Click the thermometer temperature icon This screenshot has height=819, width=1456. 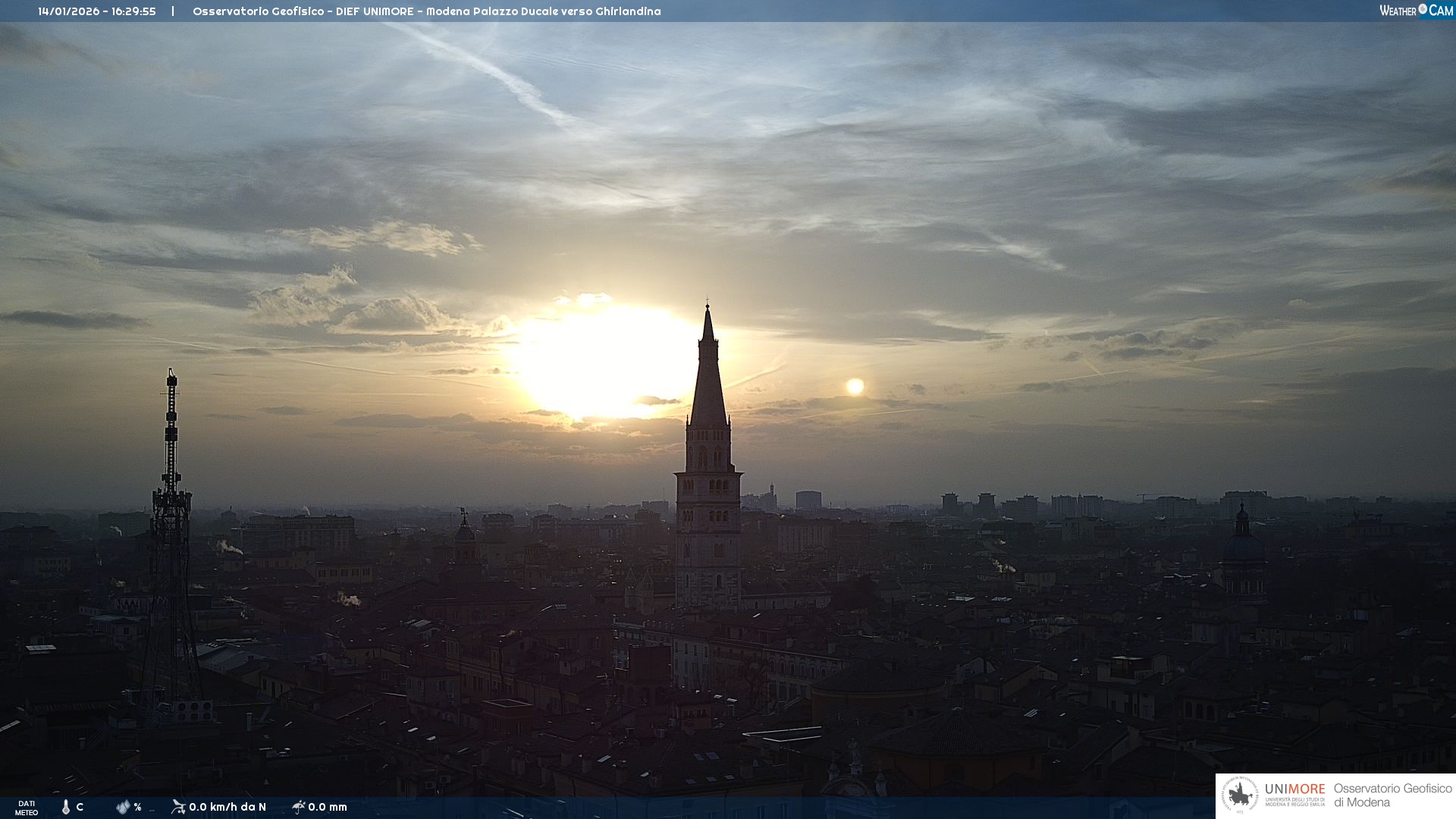(66, 807)
